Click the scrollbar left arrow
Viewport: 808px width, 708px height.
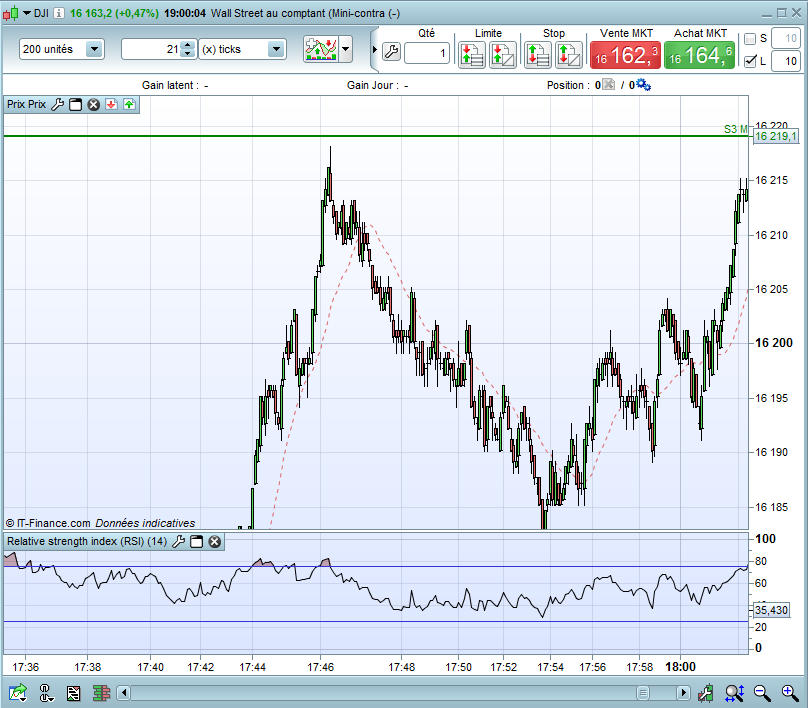pos(124,693)
